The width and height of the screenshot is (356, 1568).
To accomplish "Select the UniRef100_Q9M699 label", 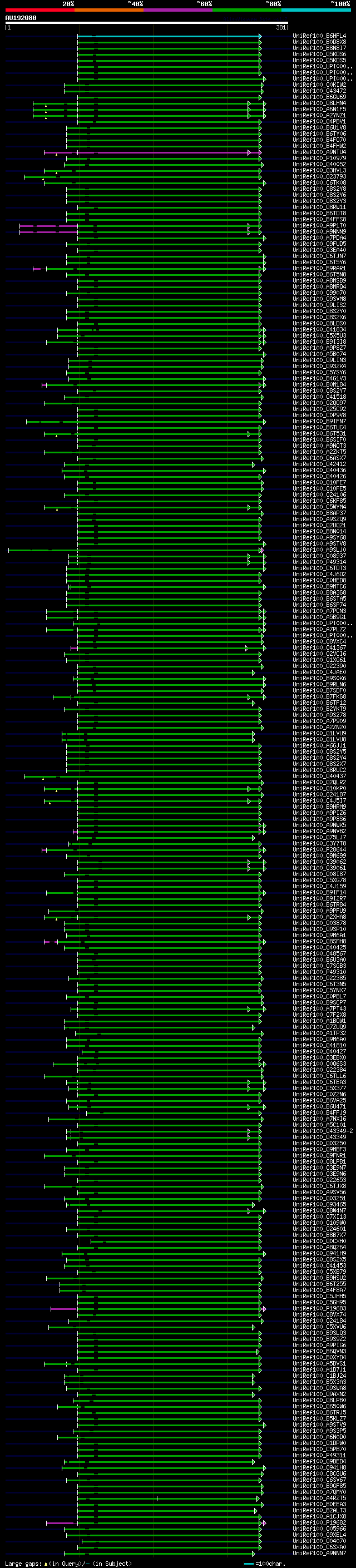I will pyautogui.click(x=319, y=856).
